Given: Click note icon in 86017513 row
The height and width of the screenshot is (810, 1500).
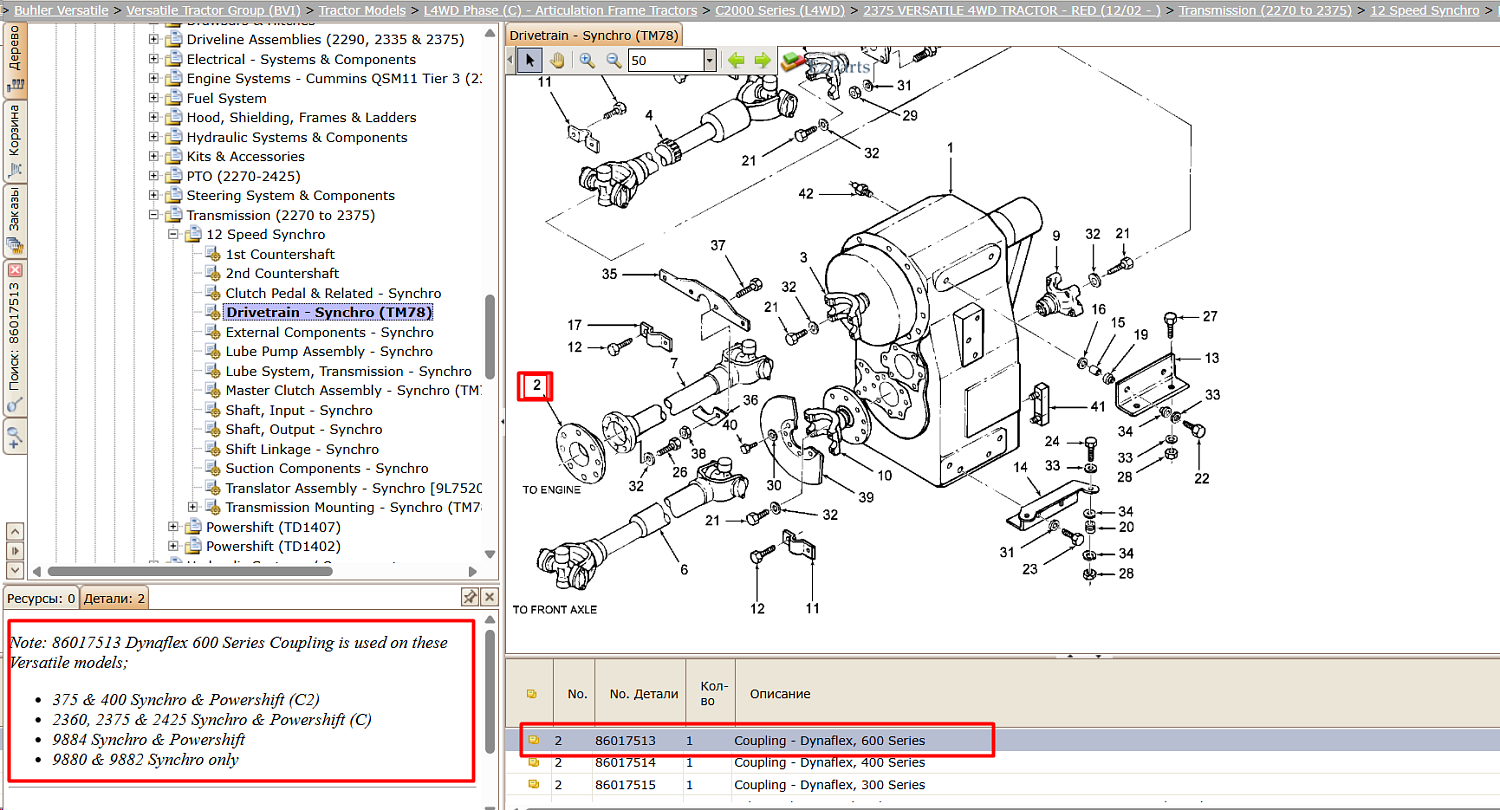Looking at the screenshot, I should click(533, 740).
